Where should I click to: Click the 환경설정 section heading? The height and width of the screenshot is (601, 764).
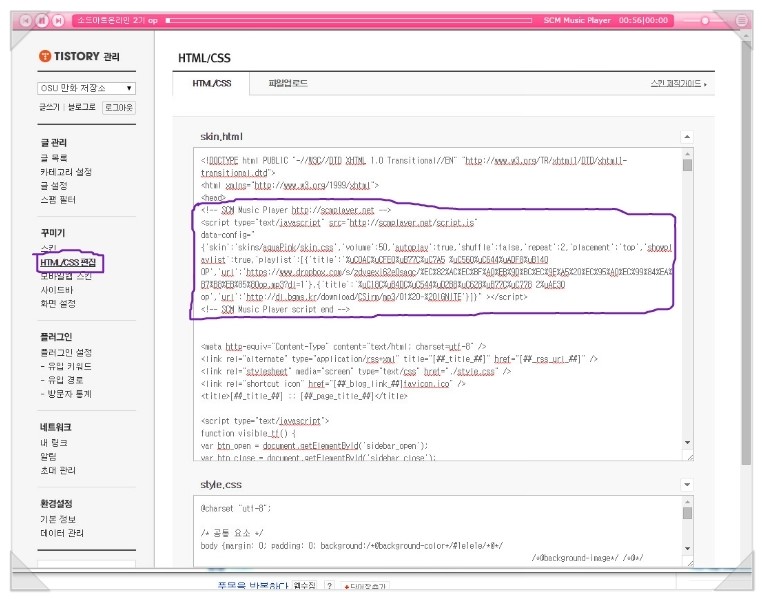point(56,504)
